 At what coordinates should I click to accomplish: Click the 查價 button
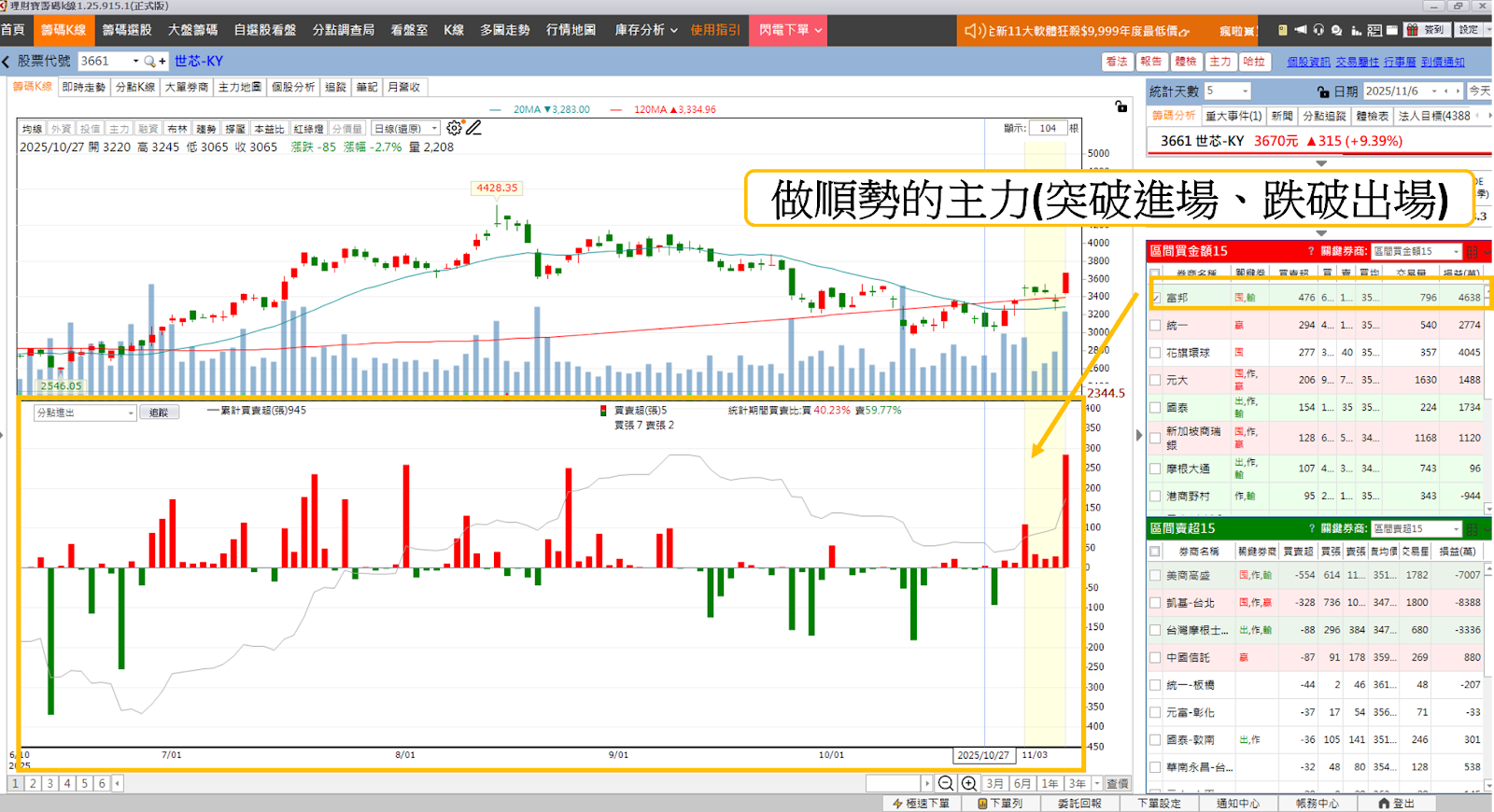[1117, 784]
